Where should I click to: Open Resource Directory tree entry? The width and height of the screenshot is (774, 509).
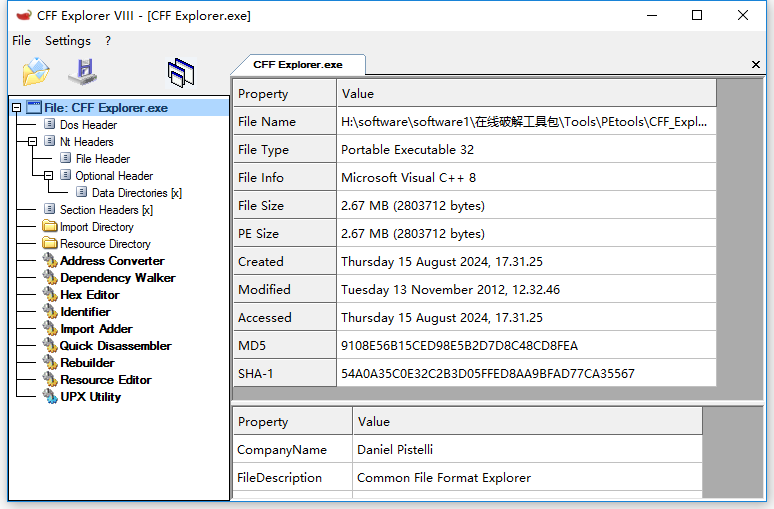point(105,244)
